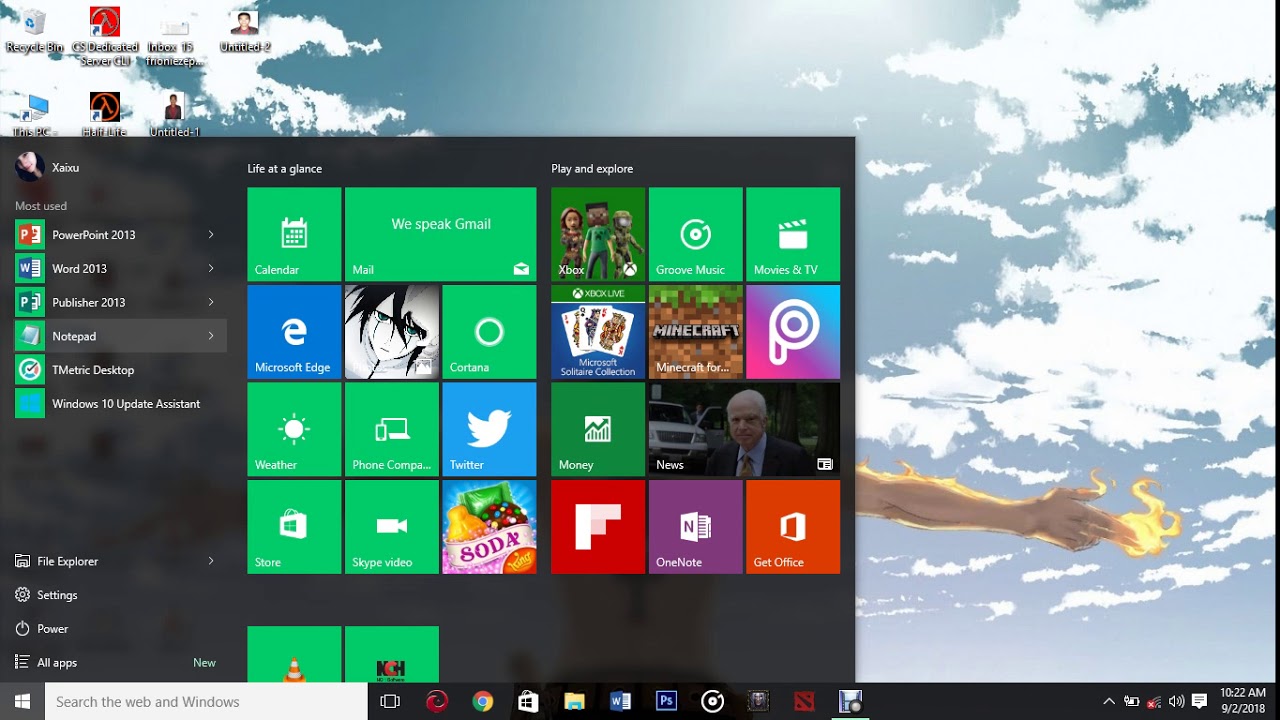
Task: Open File Explorer from Start menu
Action: coord(121,561)
